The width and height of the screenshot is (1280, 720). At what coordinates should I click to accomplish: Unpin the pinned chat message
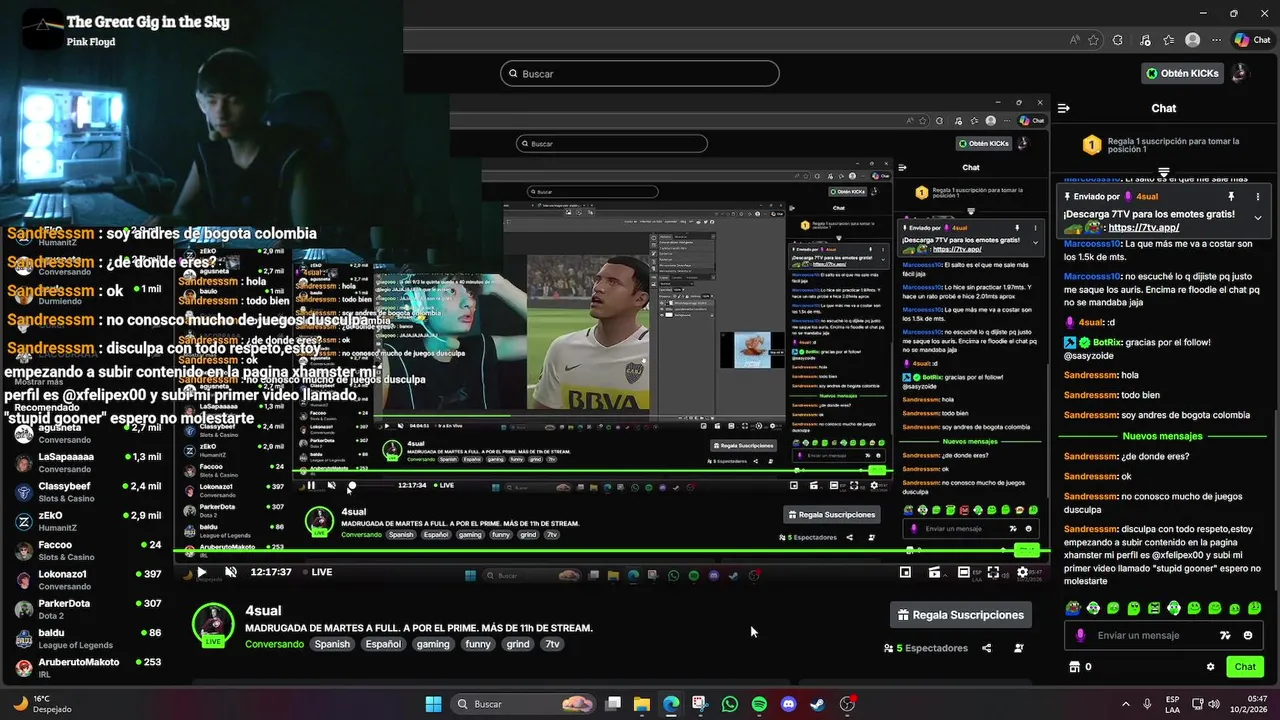click(x=1231, y=196)
